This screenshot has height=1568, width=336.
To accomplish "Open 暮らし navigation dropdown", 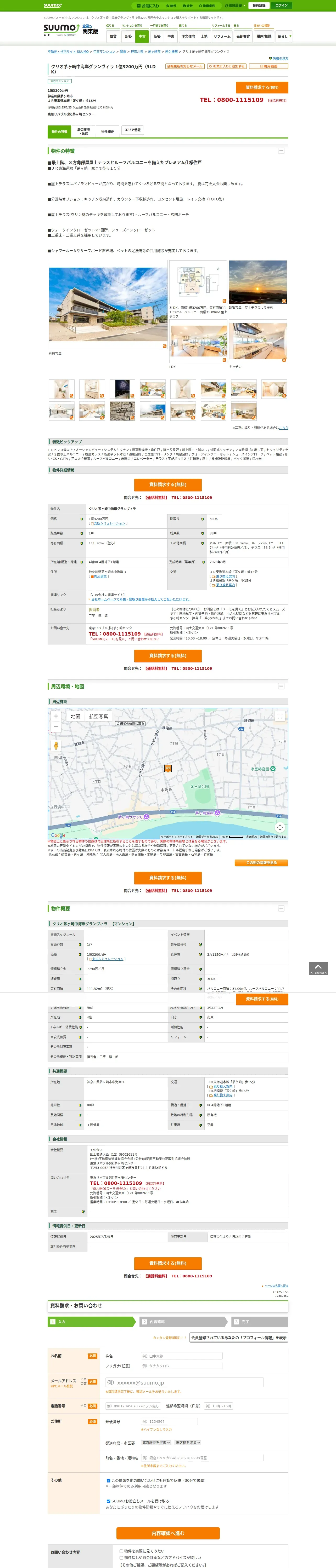I will click(284, 37).
